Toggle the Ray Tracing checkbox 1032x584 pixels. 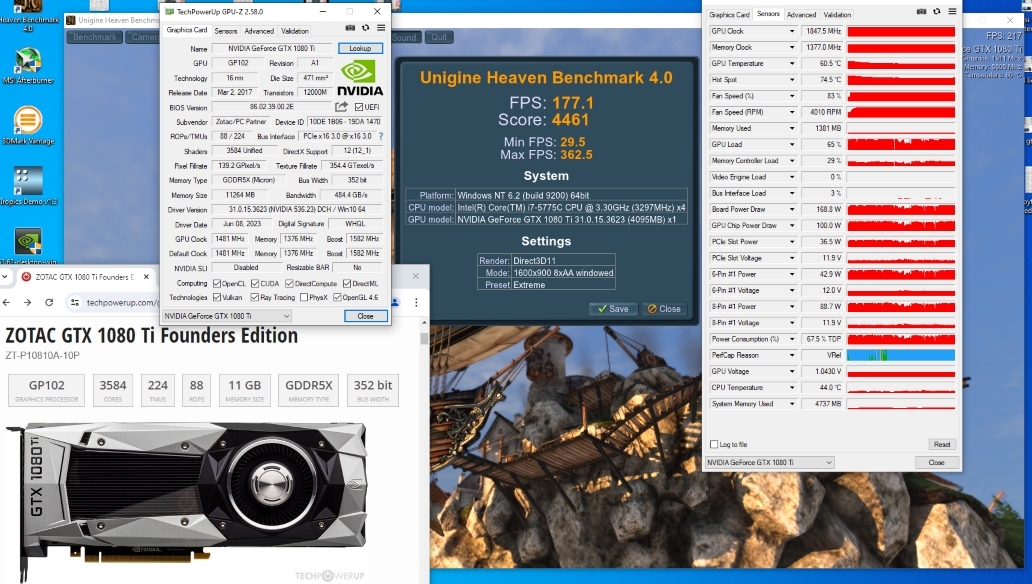255,298
